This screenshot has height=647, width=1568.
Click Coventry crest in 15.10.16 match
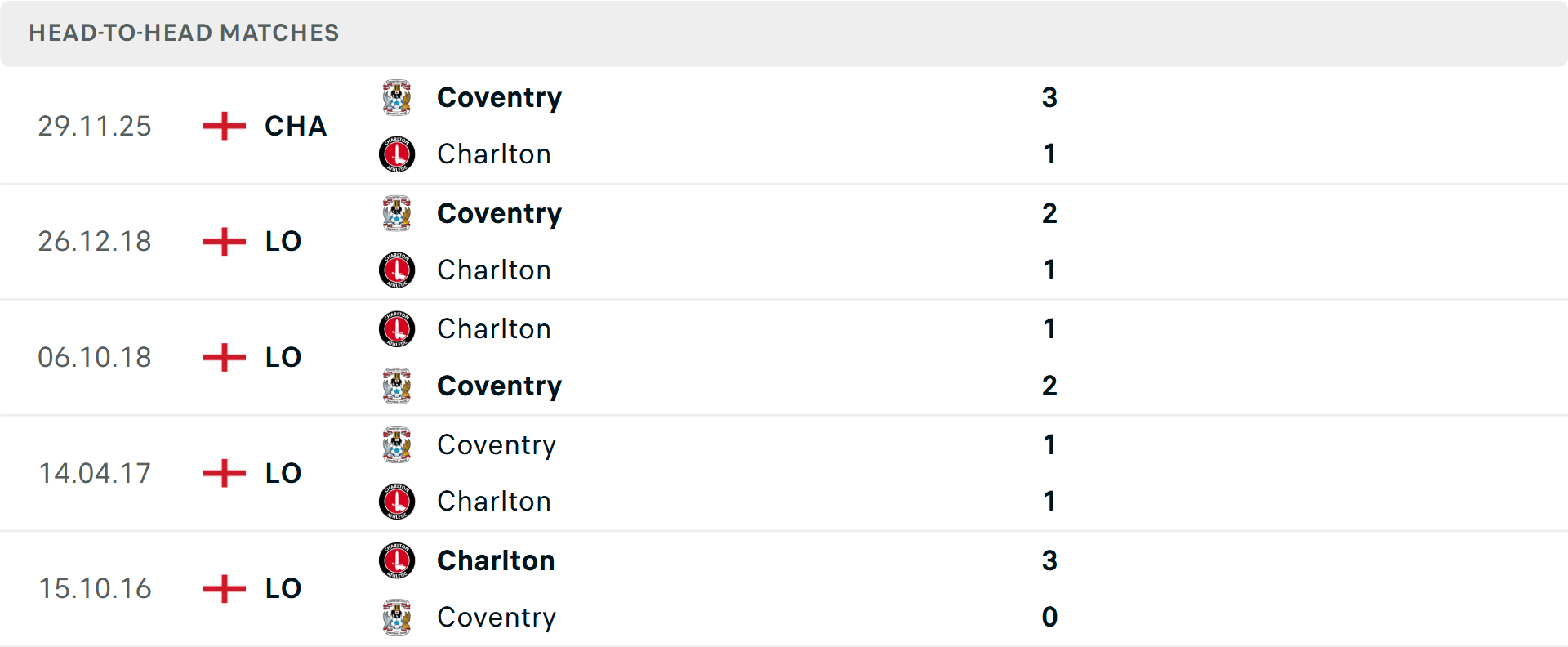pos(397,618)
